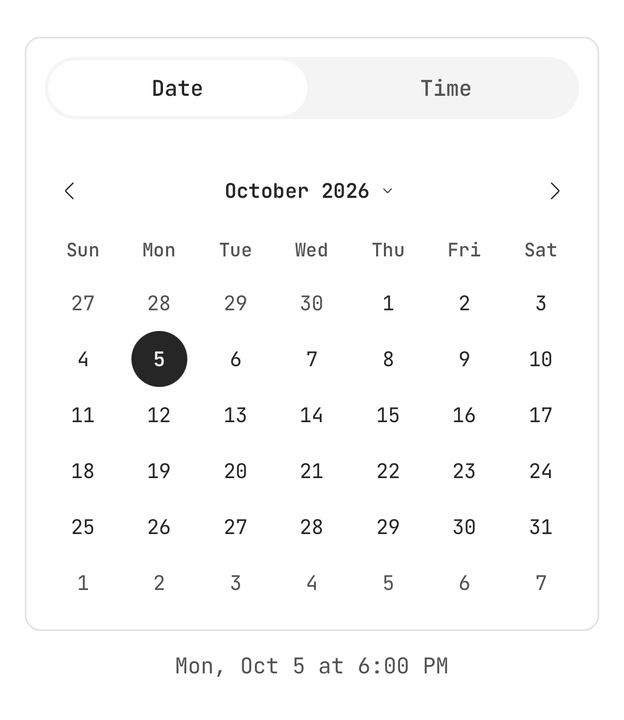Select October 1 under Thu
Screen dimensions: 624x720
388,303
